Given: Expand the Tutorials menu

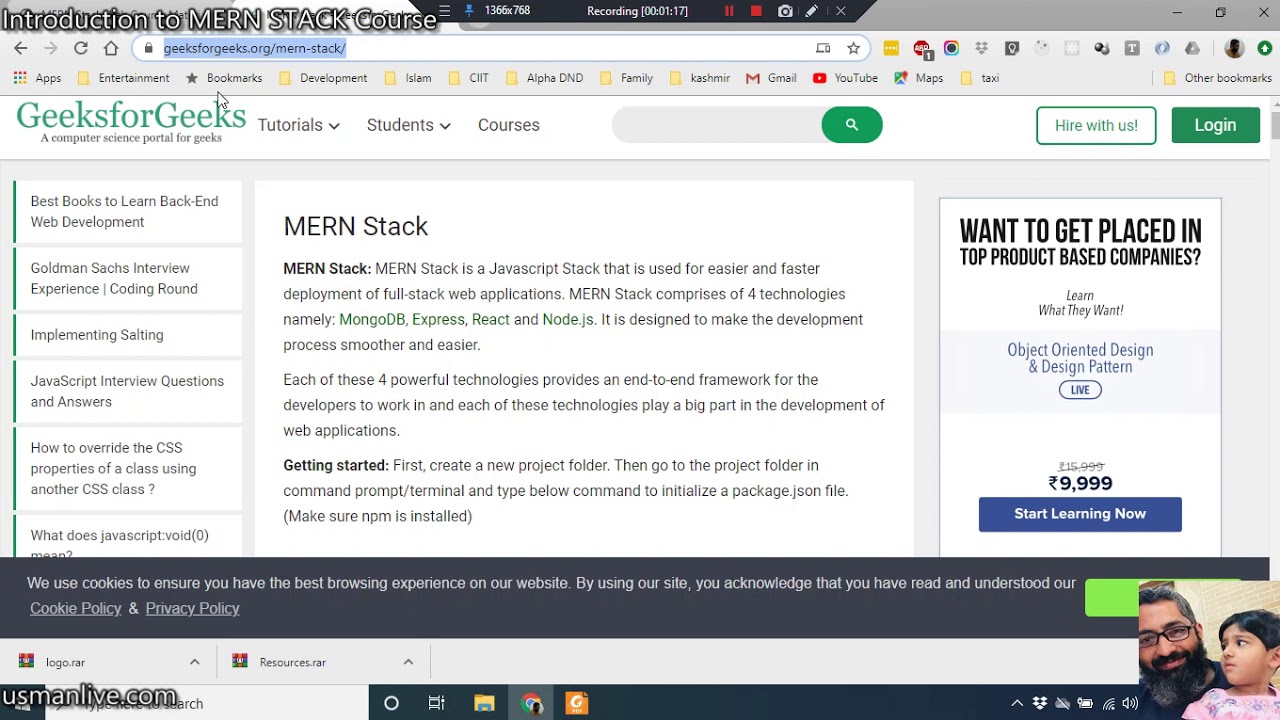Looking at the screenshot, I should click(x=298, y=125).
